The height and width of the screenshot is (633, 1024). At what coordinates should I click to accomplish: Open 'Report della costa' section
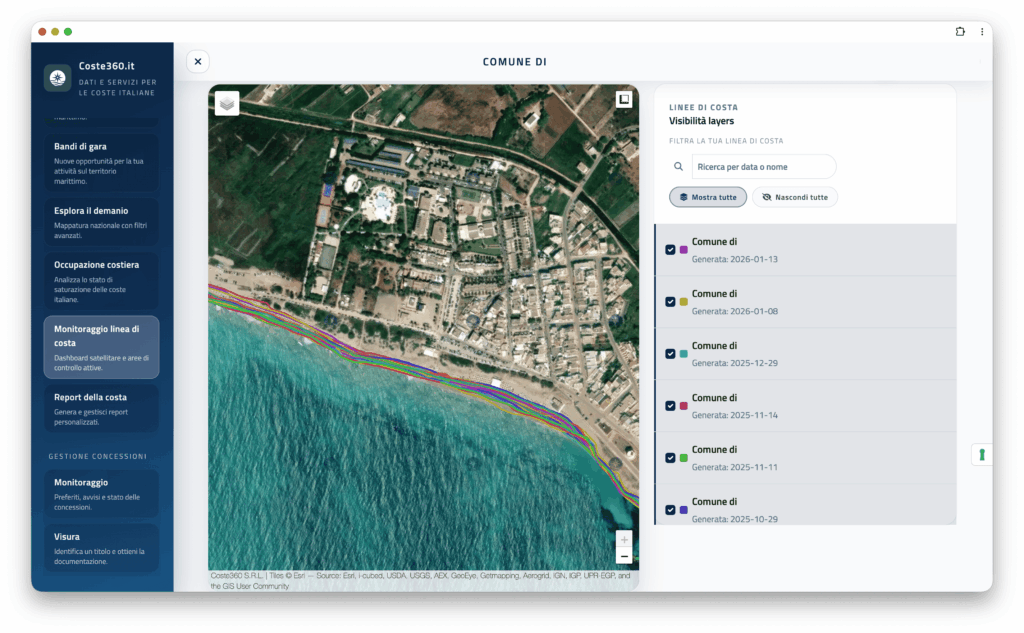coord(101,409)
